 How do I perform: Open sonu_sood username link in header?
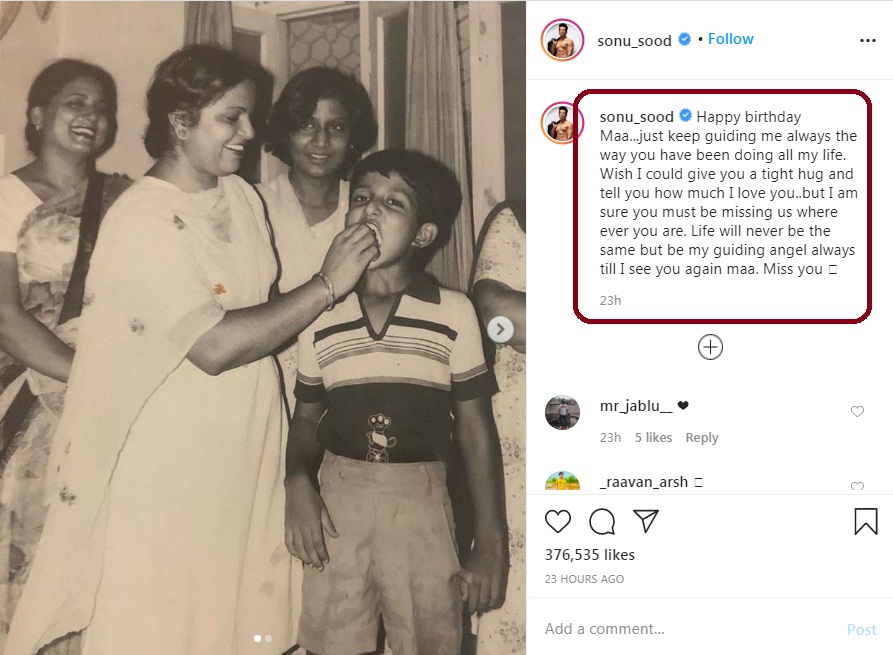tap(635, 40)
